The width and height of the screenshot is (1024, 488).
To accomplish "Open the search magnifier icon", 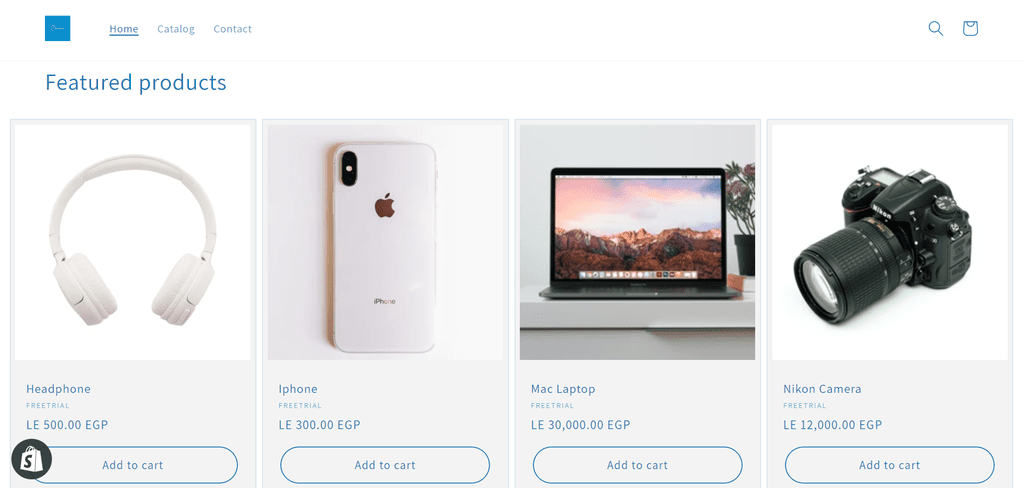I will [x=935, y=28].
